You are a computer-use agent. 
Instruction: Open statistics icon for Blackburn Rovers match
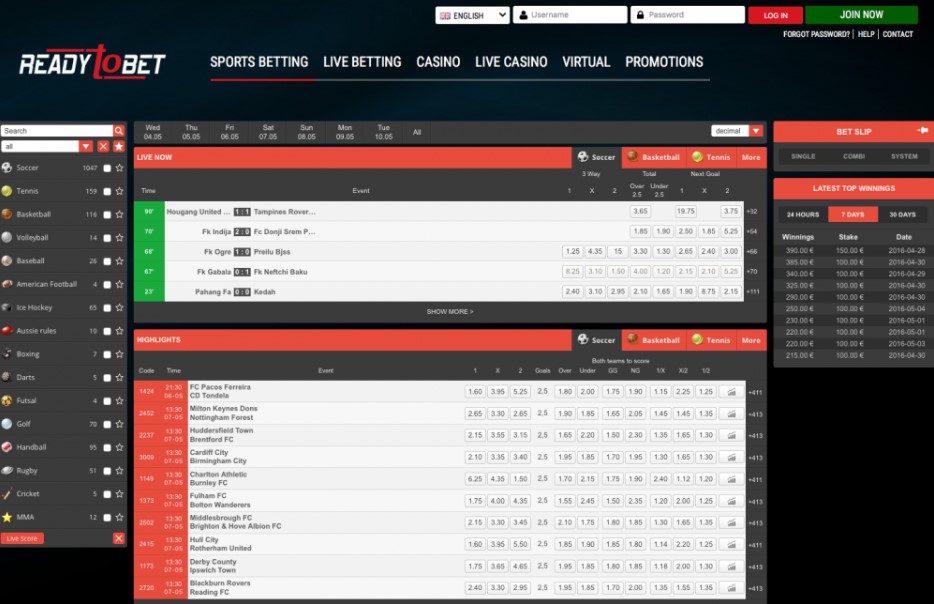point(731,588)
